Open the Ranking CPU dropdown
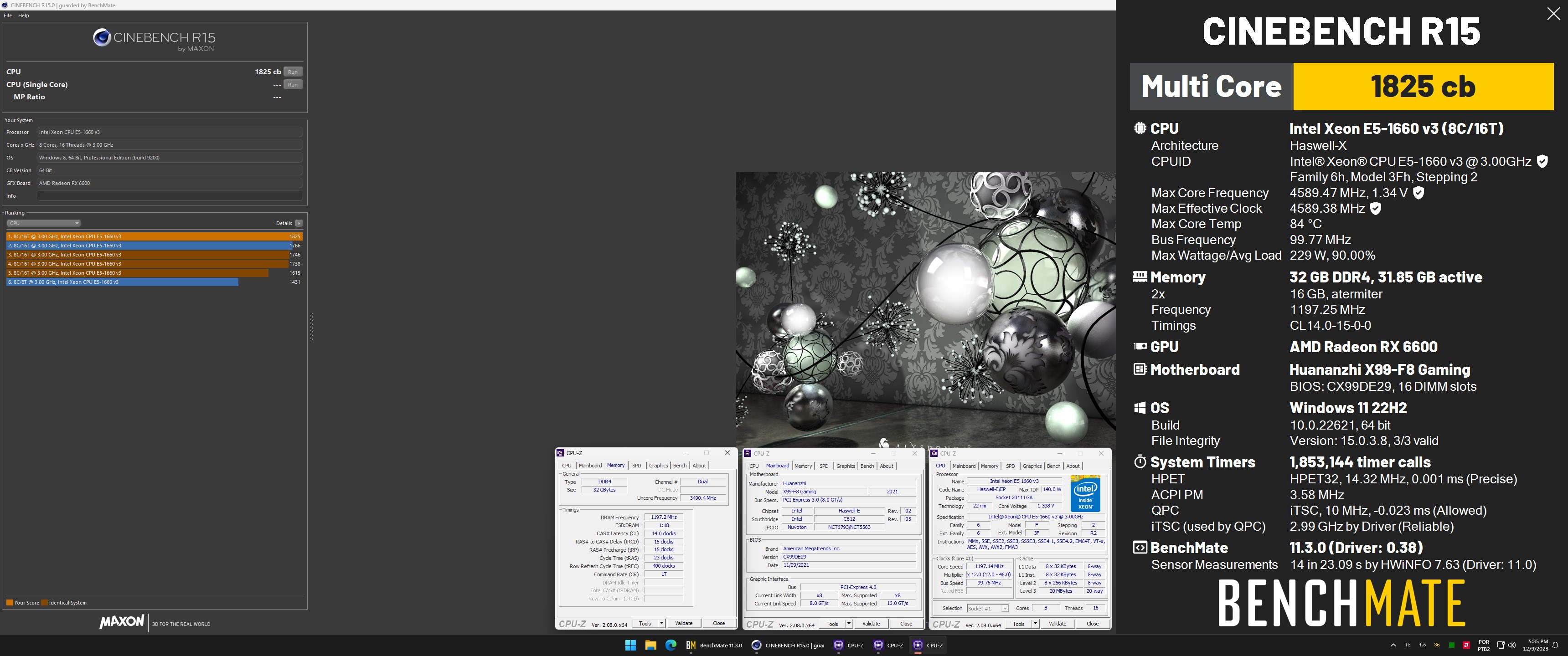The image size is (1568, 656). pyautogui.click(x=43, y=223)
